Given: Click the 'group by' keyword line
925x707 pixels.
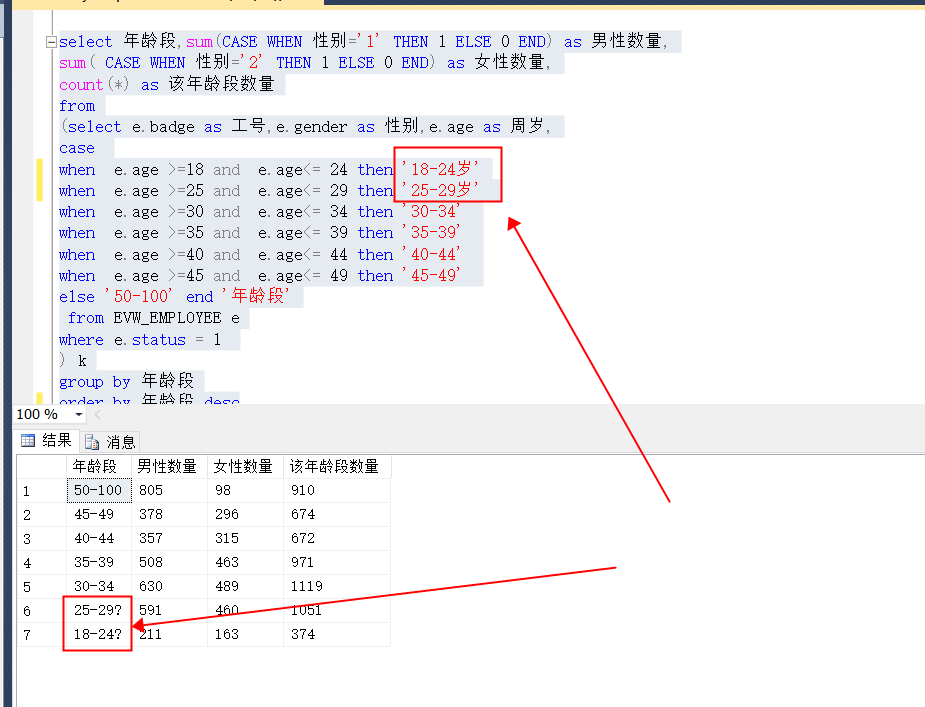Looking at the screenshot, I should [x=94, y=382].
